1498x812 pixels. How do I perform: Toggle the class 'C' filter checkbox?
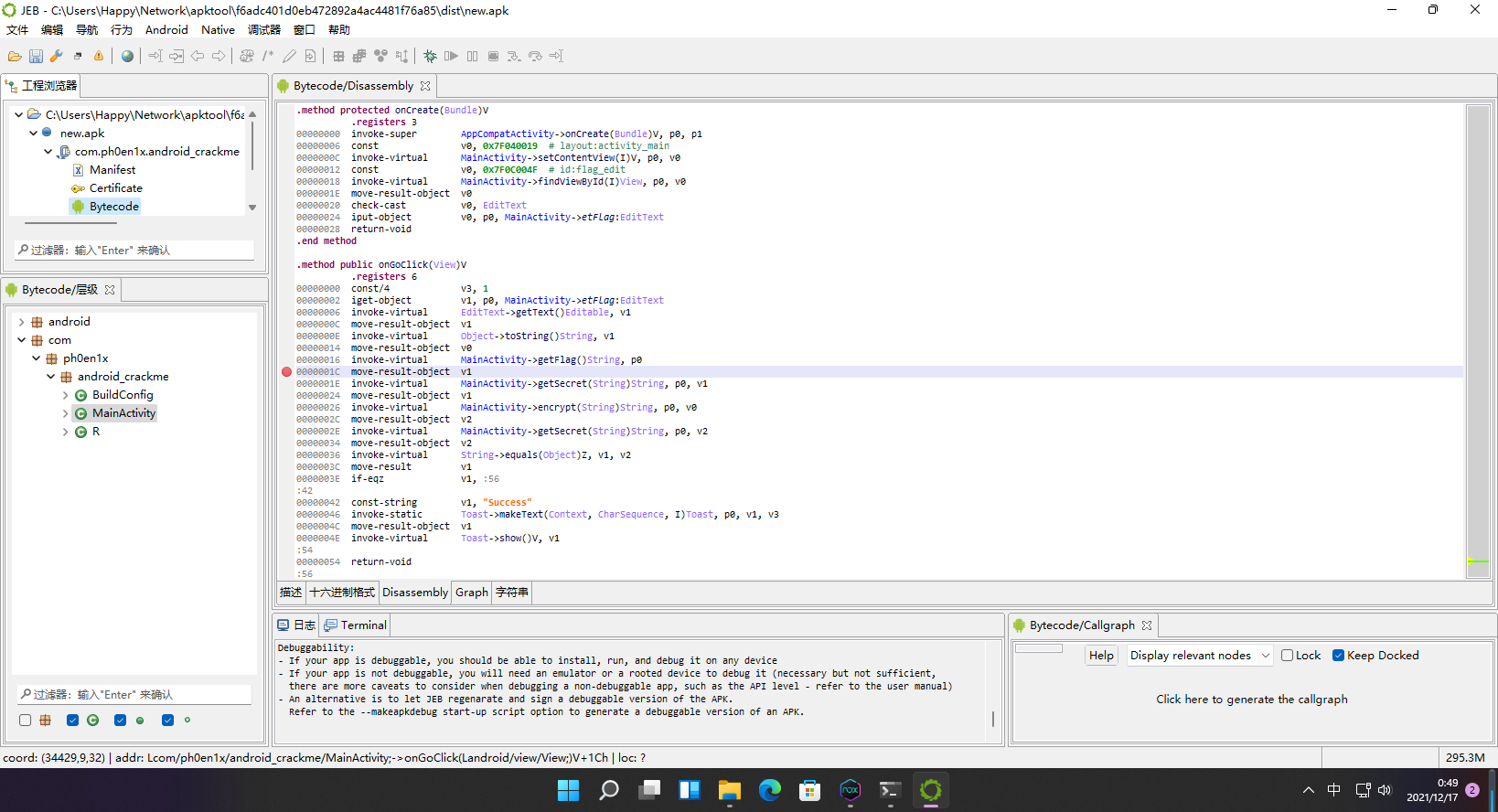(72, 721)
